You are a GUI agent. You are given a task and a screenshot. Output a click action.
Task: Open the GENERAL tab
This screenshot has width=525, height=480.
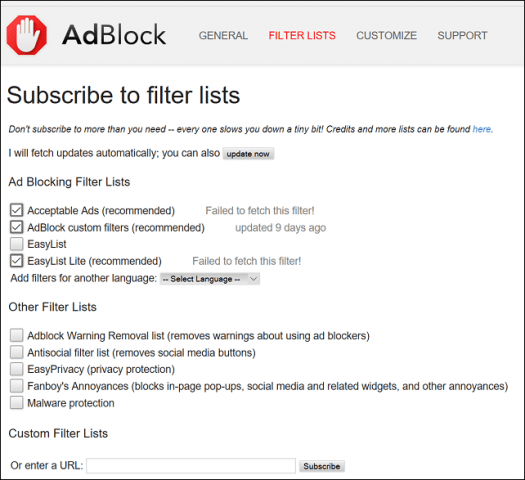click(x=223, y=35)
